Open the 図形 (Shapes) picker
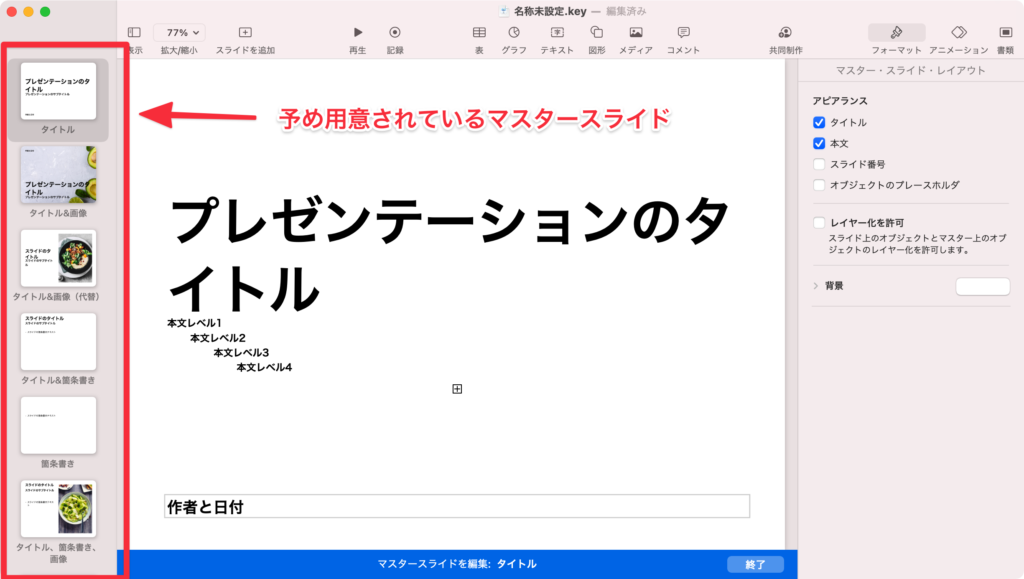 597,32
